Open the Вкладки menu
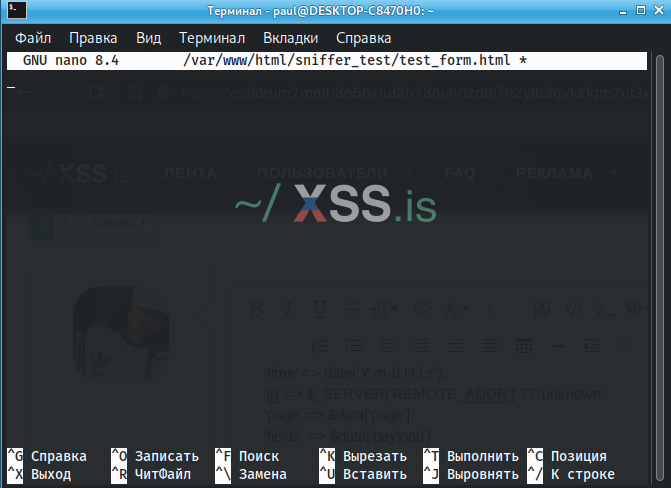Image resolution: width=671 pixels, height=488 pixels. 291,38
